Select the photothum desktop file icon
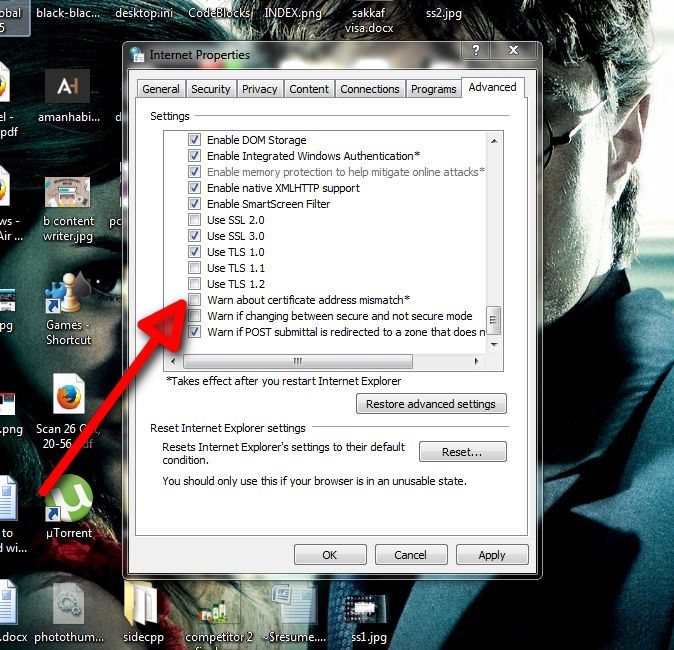674x650 pixels. point(69,604)
